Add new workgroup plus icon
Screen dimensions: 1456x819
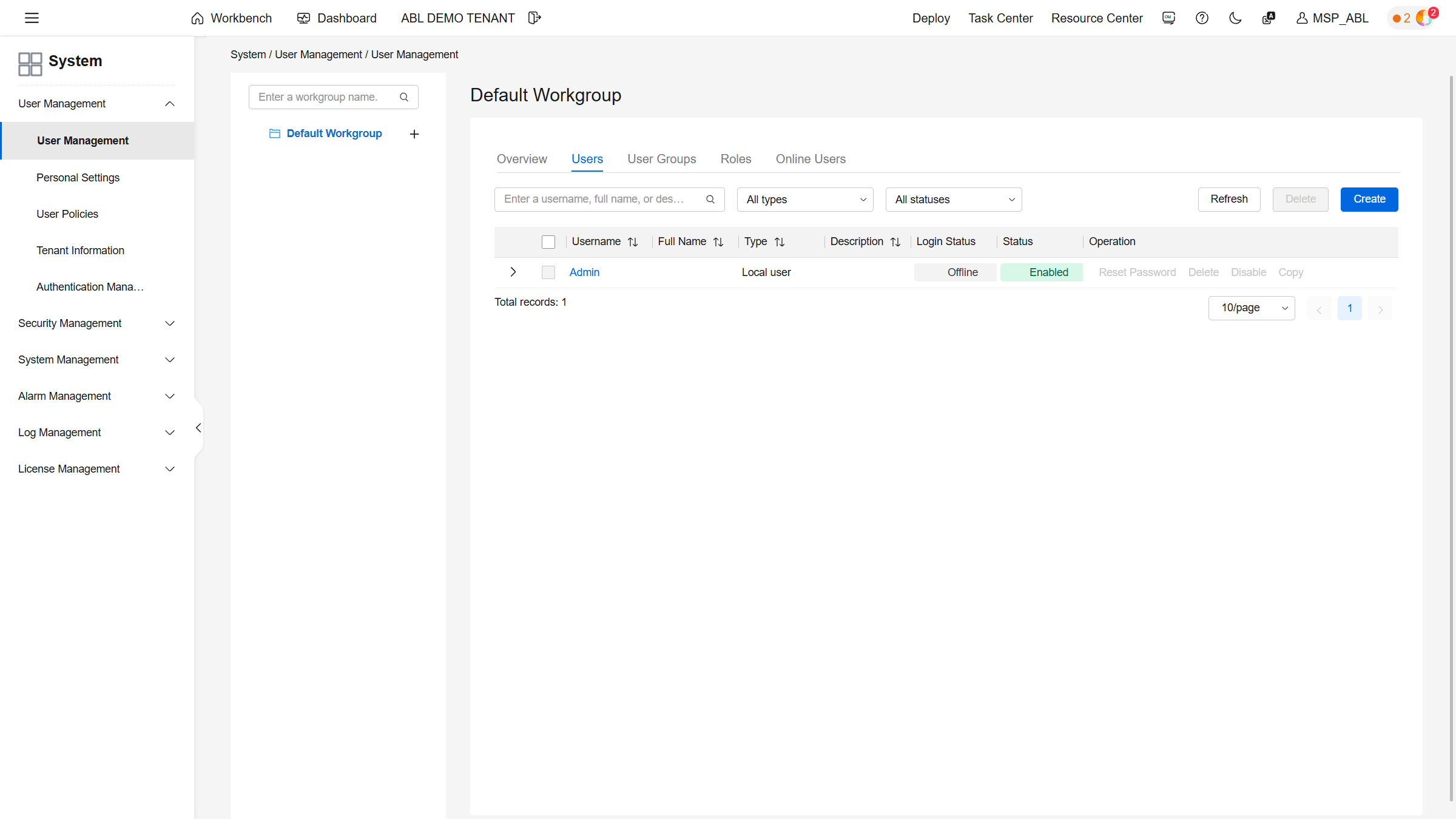[x=414, y=134]
